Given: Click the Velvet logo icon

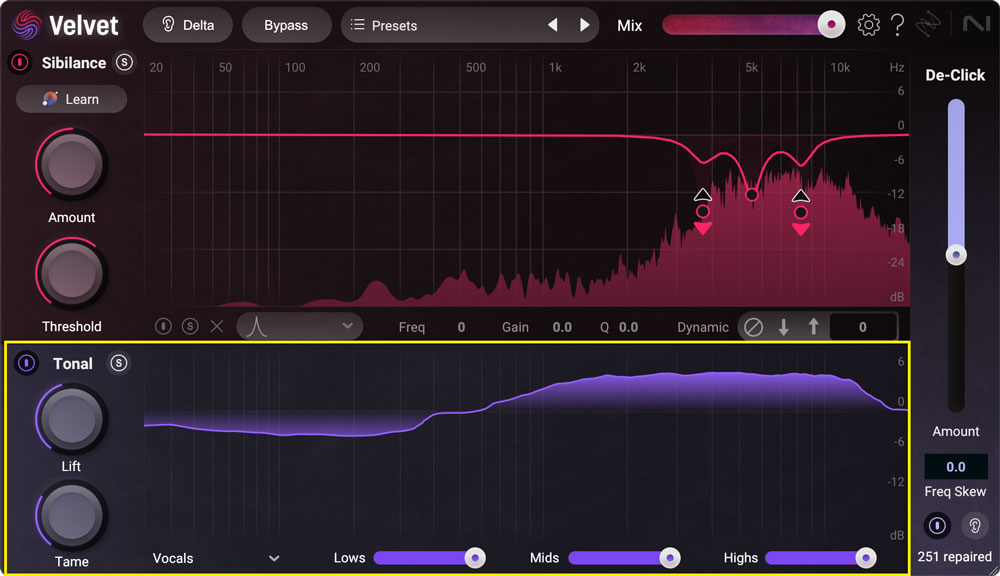Looking at the screenshot, I should 27,26.
